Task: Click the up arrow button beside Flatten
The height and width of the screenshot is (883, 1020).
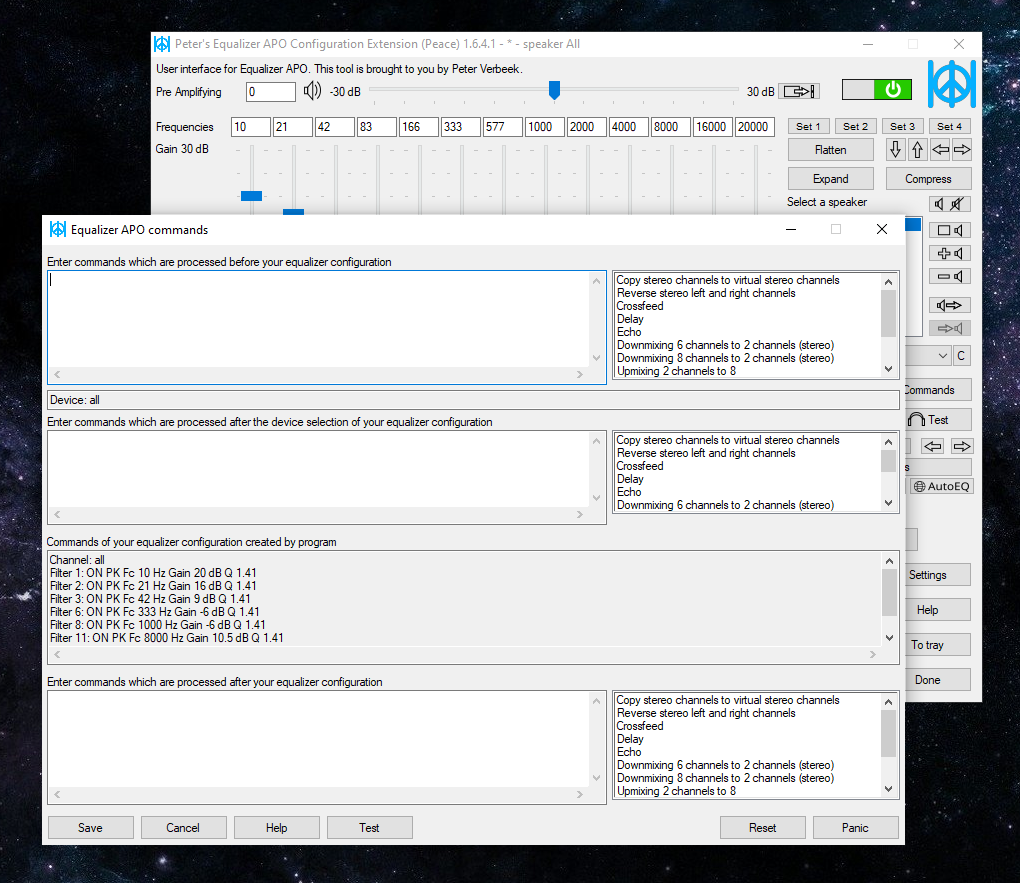Action: [x=917, y=150]
